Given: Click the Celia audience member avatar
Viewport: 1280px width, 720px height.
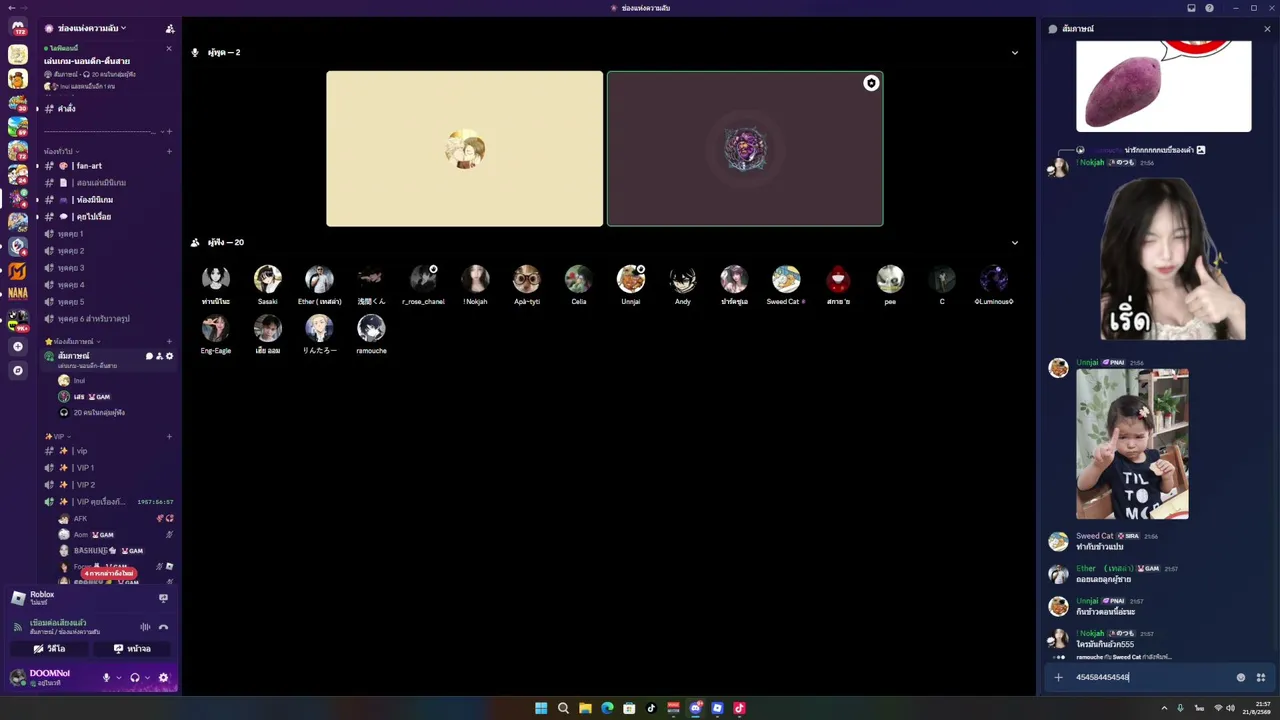Looking at the screenshot, I should (x=579, y=279).
